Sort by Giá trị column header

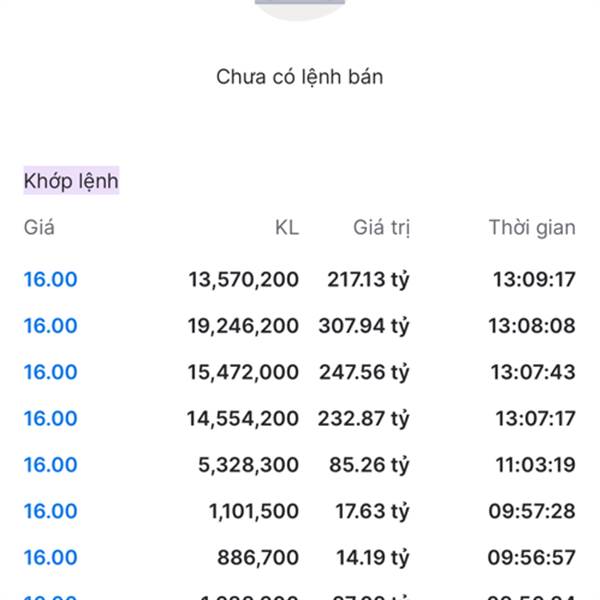point(382,227)
